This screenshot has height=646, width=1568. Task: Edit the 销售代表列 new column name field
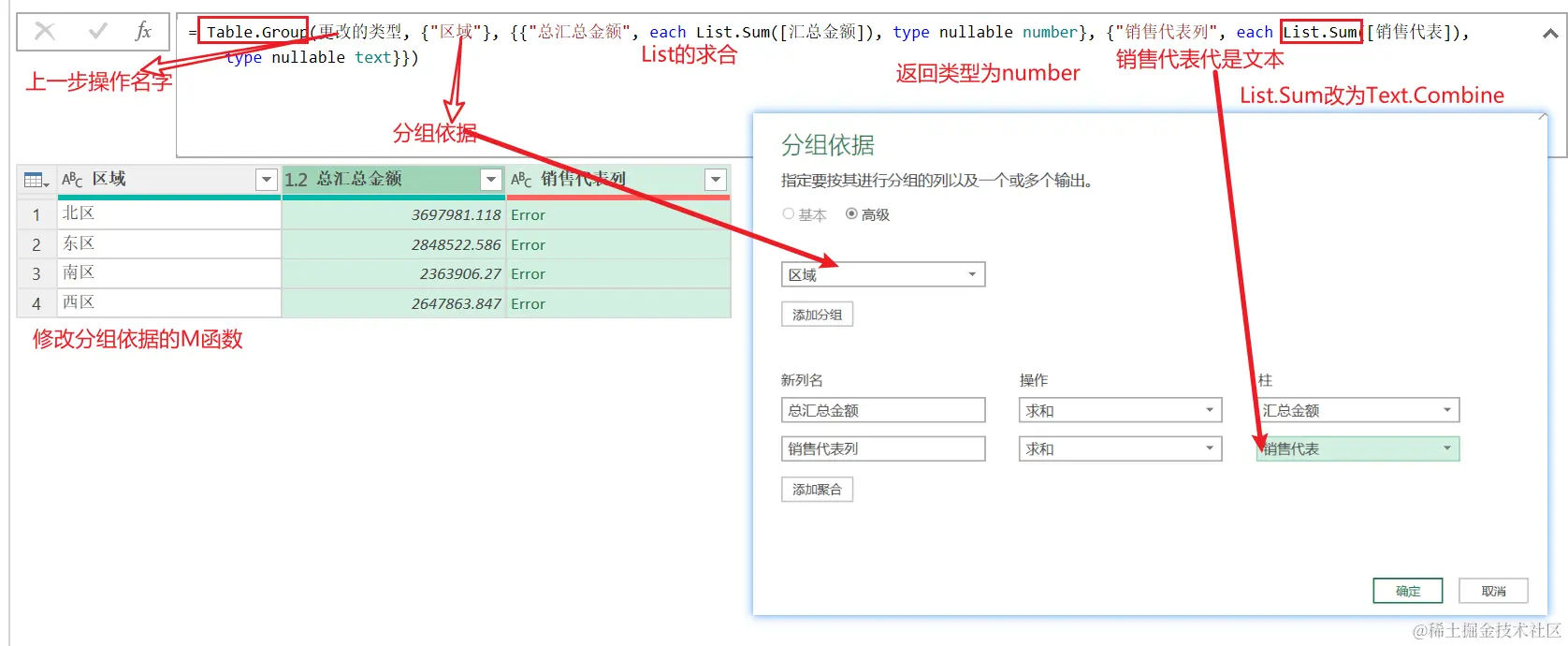(883, 448)
